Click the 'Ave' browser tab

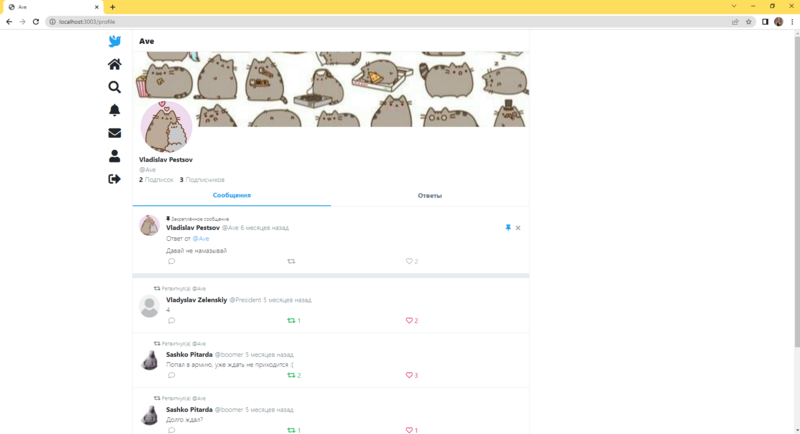pos(52,7)
